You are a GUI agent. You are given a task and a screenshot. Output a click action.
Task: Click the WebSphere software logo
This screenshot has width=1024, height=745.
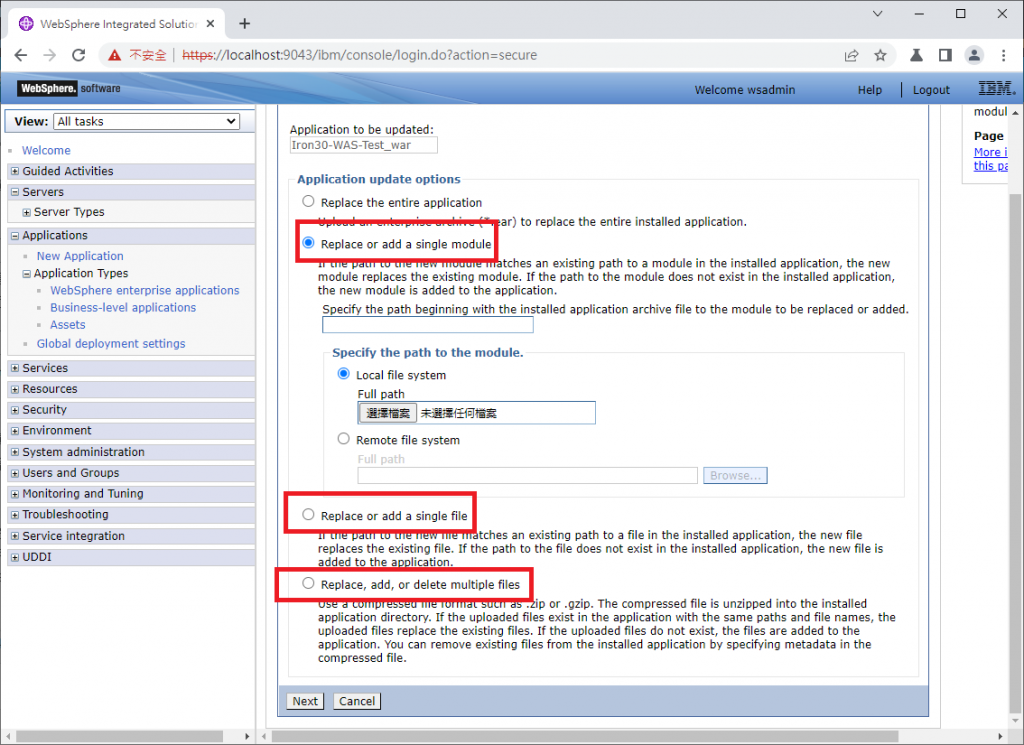(69, 88)
